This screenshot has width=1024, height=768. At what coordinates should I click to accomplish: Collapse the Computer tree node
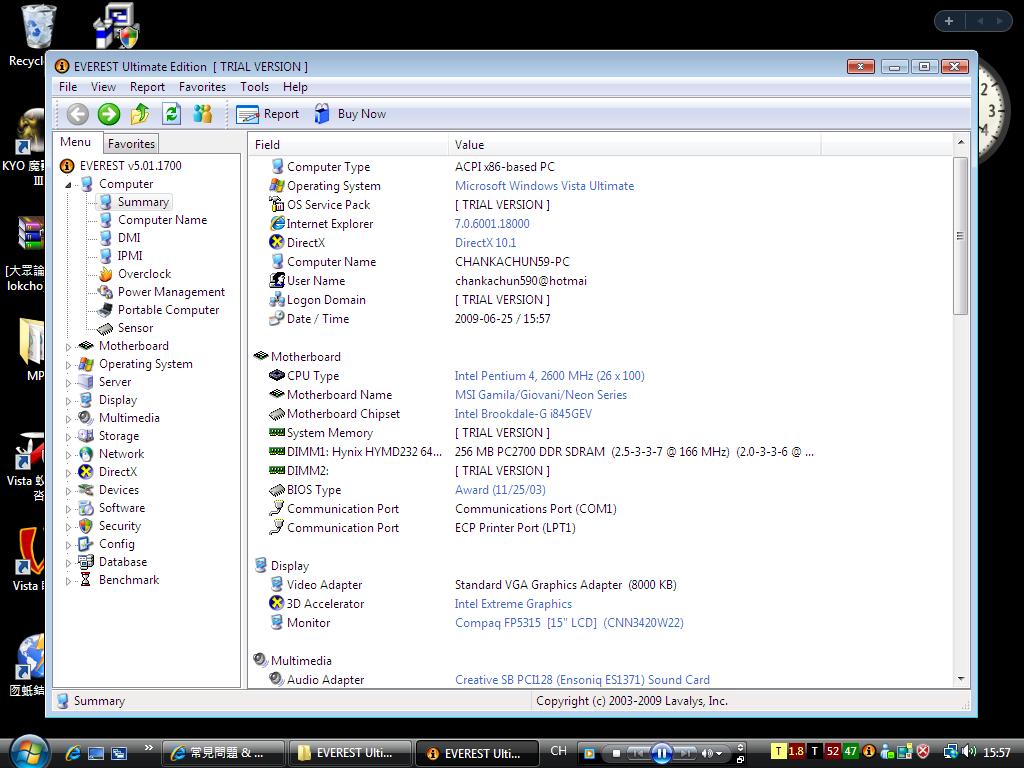coord(69,185)
